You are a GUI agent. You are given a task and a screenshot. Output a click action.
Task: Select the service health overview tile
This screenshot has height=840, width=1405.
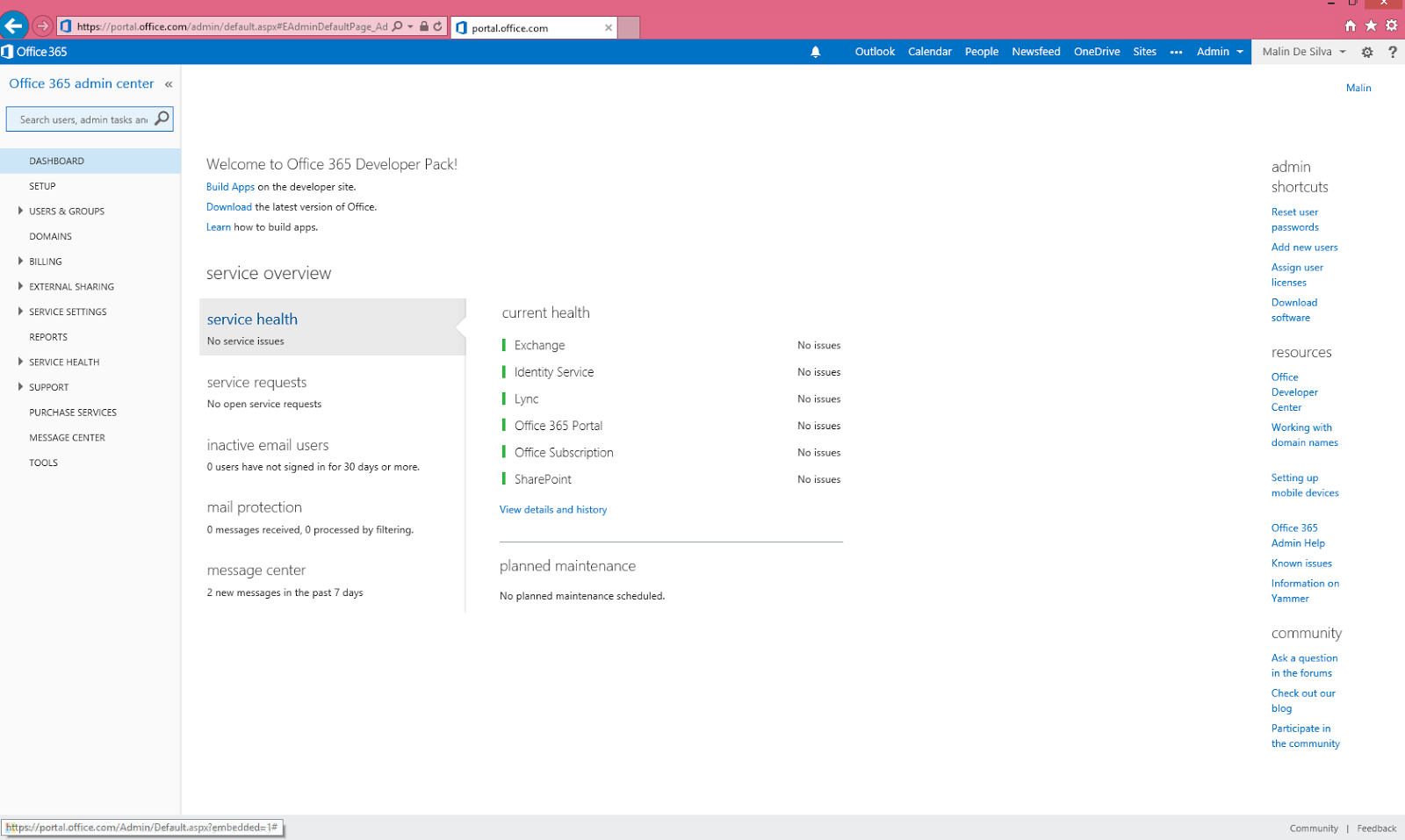(x=332, y=327)
